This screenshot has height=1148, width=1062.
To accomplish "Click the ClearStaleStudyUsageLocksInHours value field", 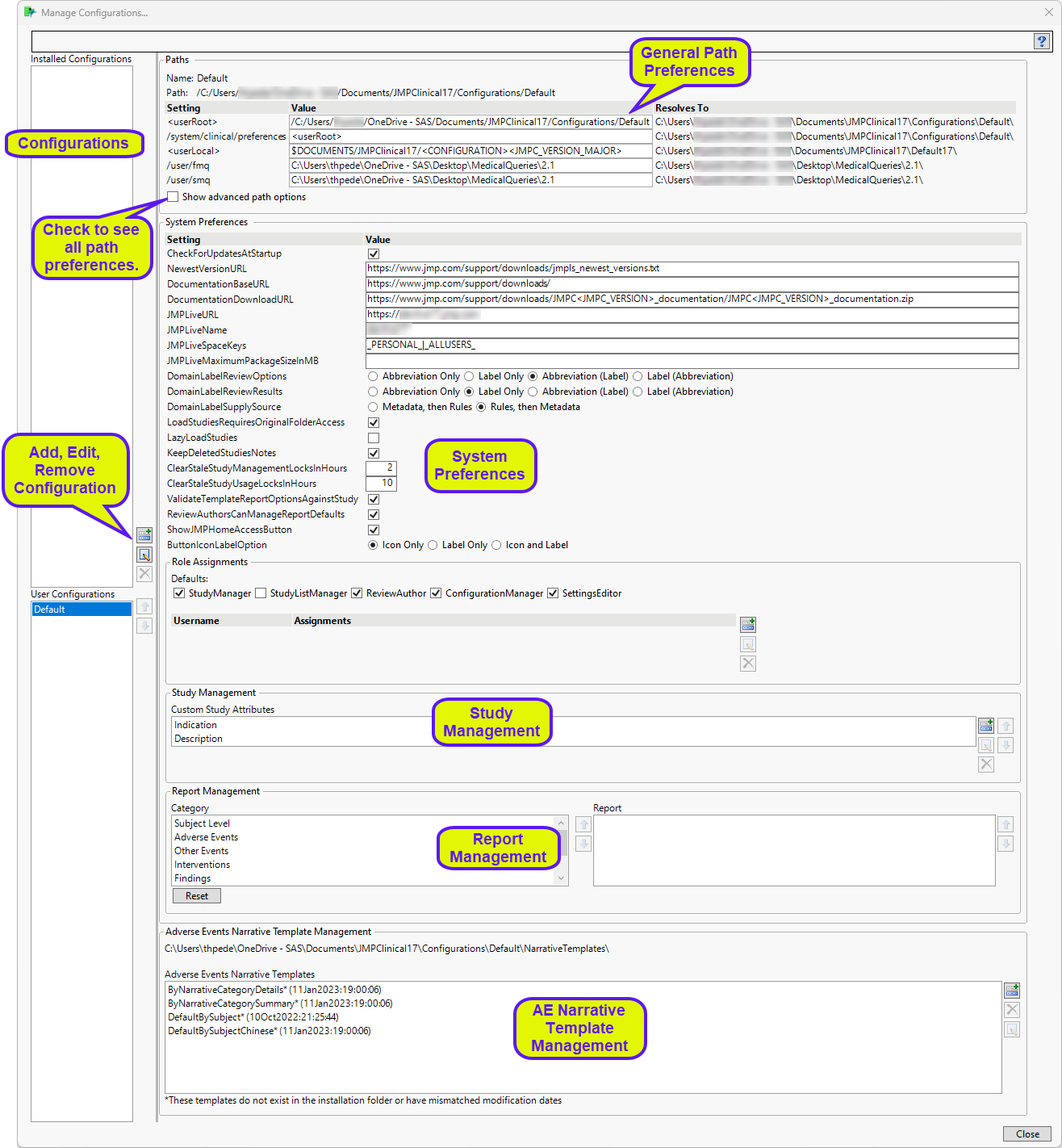I will pos(381,484).
